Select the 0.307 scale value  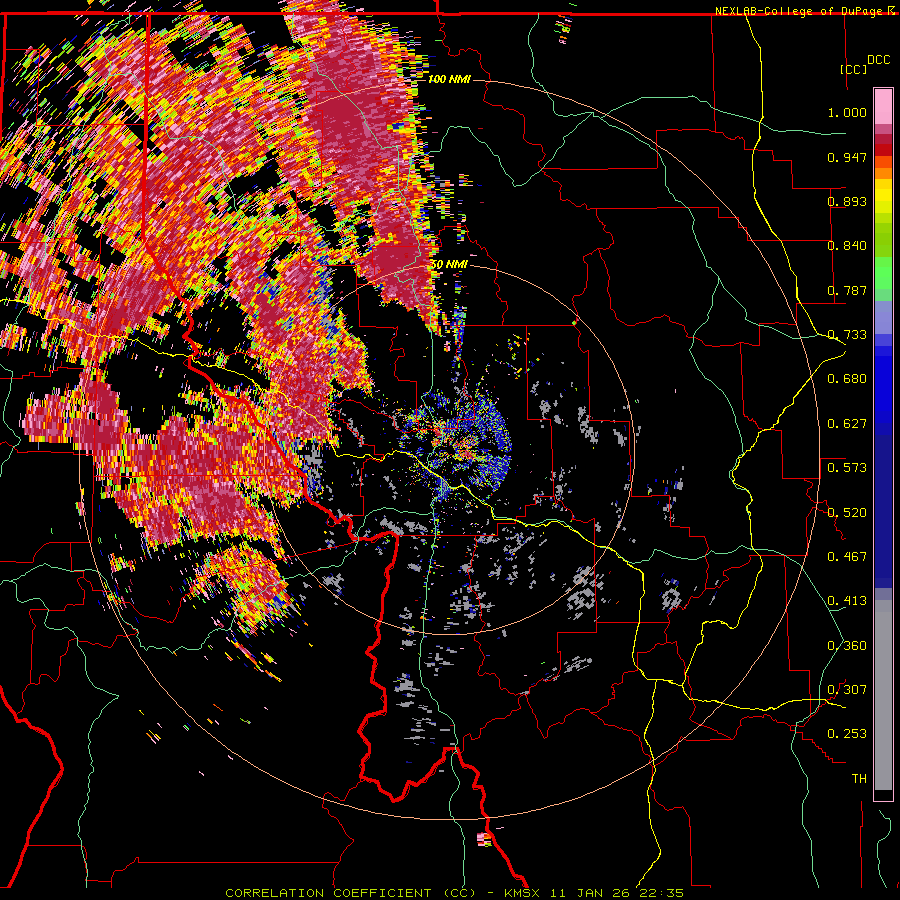pyautogui.click(x=847, y=690)
